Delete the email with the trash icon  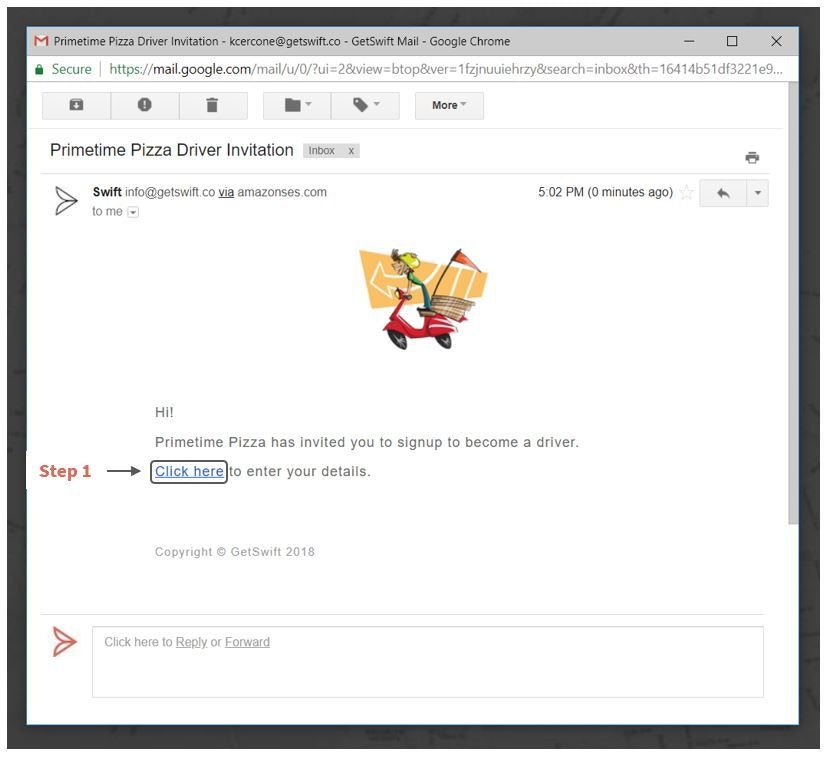pyautogui.click(x=213, y=106)
